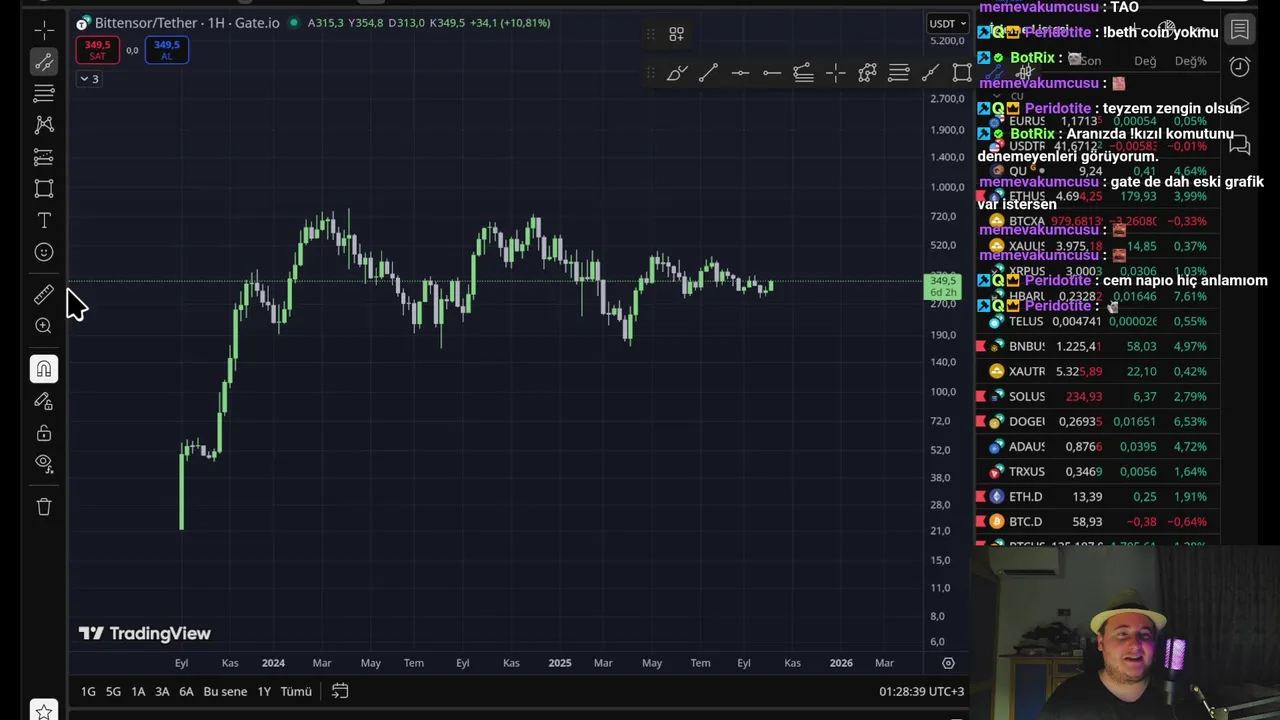
Task: Select the 6A time range
Action: (186, 691)
